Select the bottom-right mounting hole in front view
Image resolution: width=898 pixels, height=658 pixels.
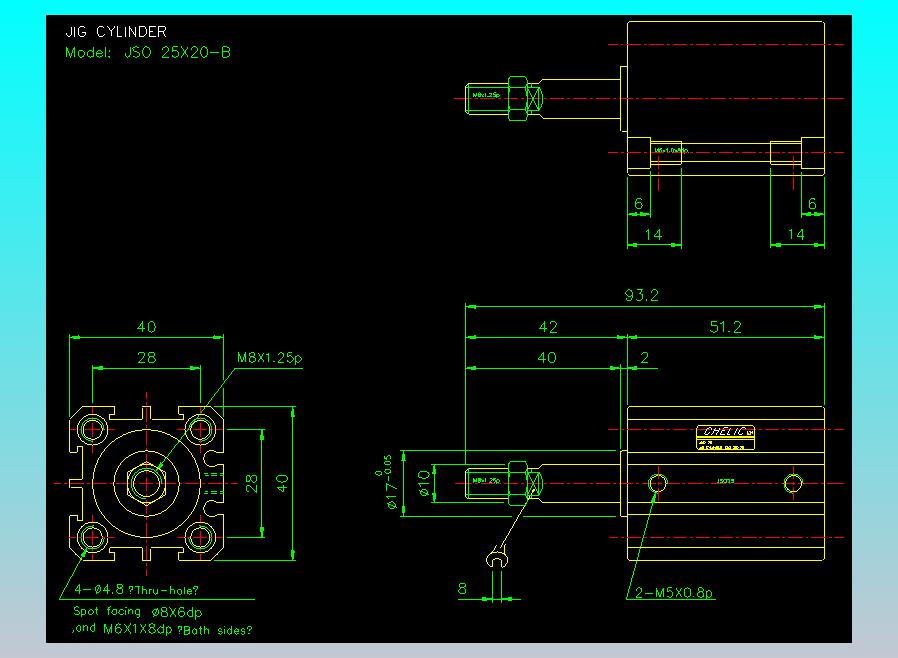202,538
